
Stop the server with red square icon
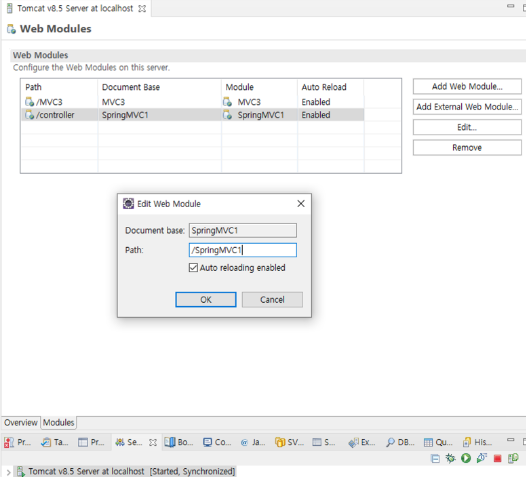coord(497,458)
